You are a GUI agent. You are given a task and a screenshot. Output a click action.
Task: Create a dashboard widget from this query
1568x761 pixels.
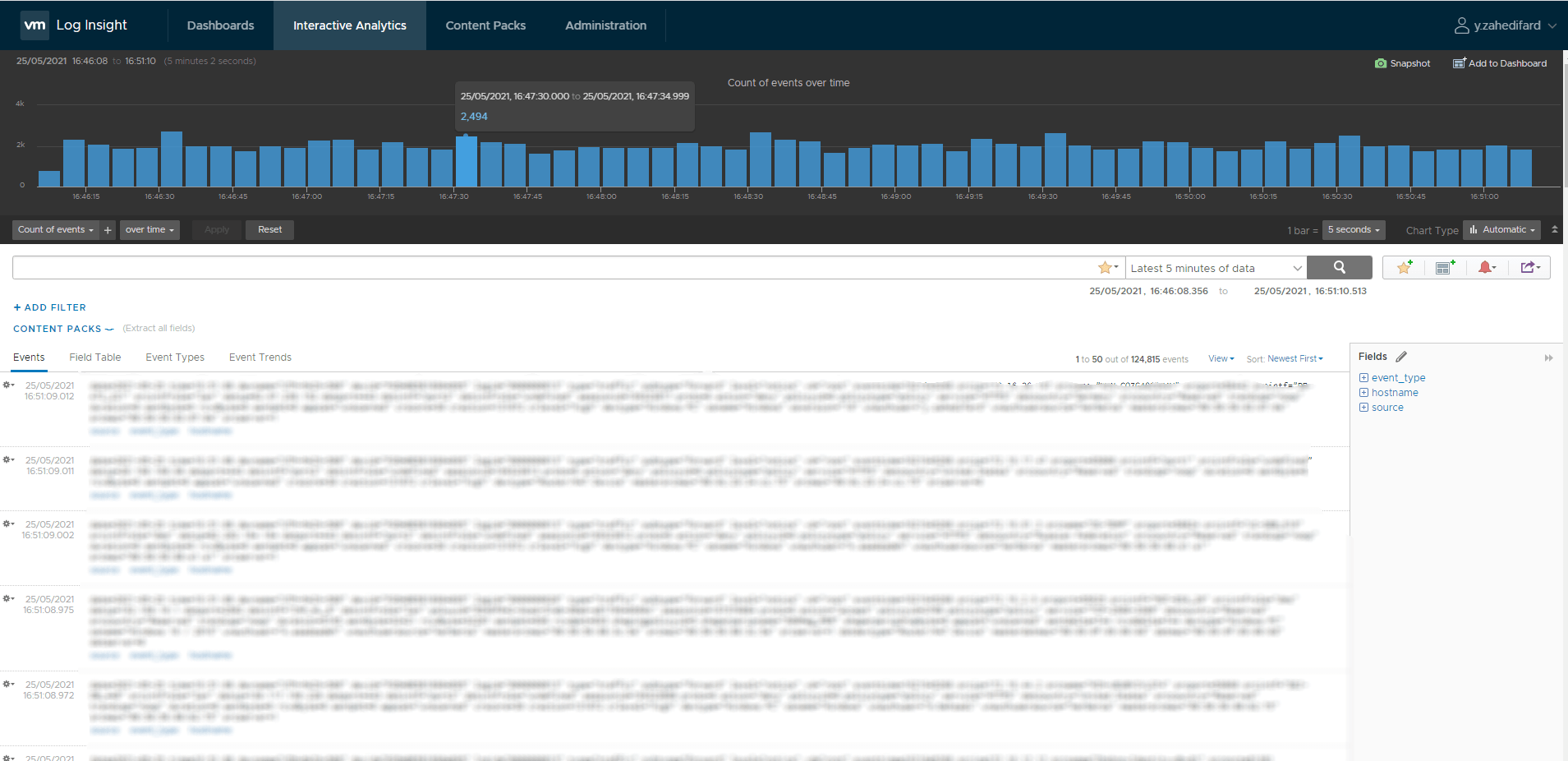point(1445,267)
